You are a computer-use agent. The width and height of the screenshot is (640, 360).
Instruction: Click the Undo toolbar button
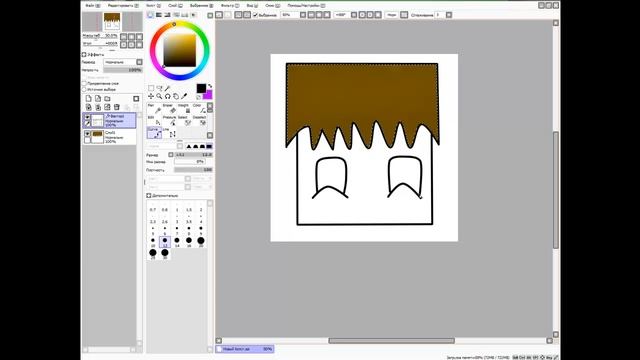coord(219,15)
